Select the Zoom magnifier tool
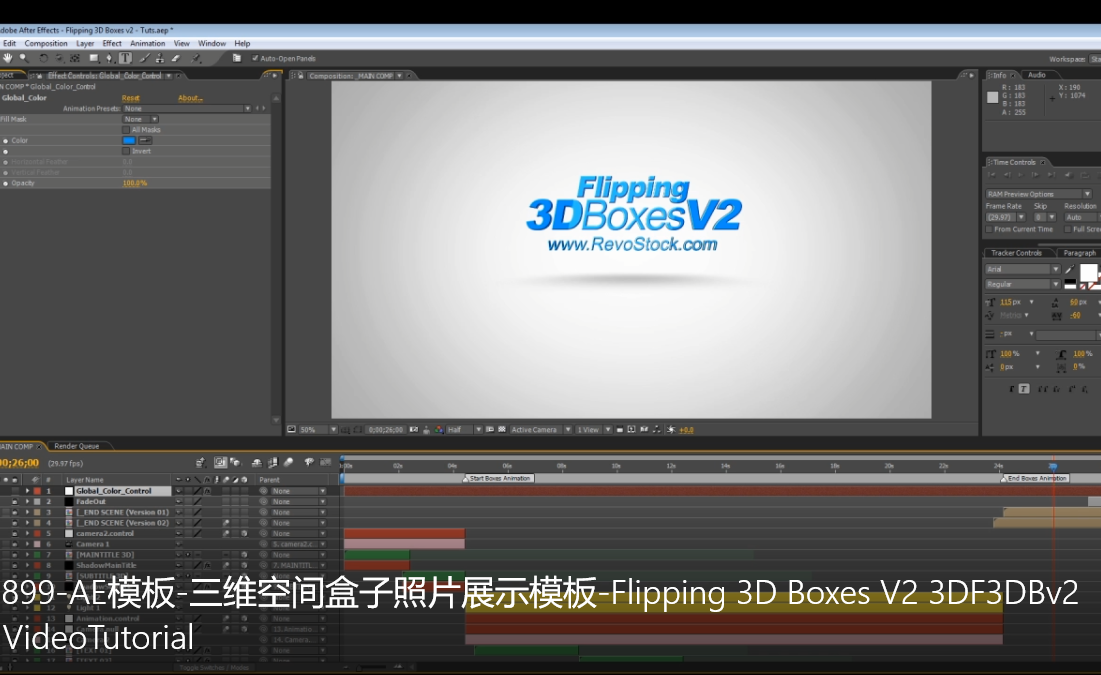This screenshot has height=675, width=1101. [x=23, y=58]
